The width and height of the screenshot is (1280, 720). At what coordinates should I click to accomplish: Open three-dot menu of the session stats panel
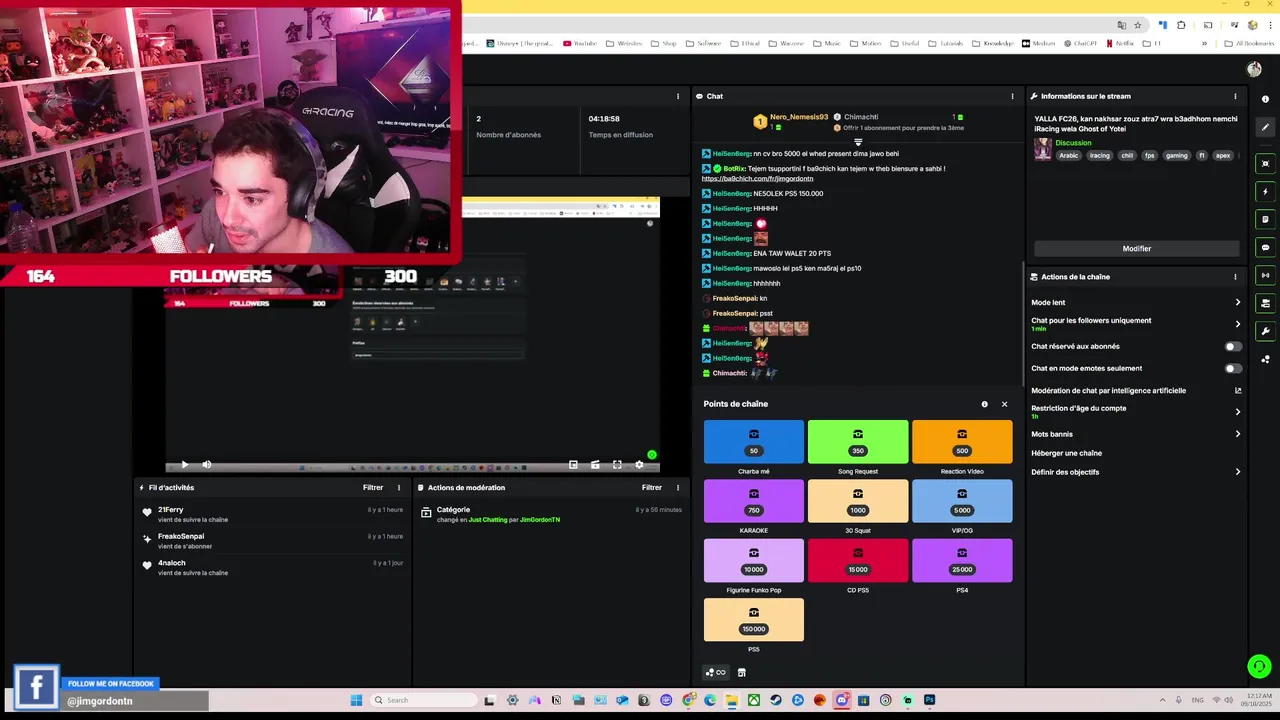pyautogui.click(x=678, y=96)
